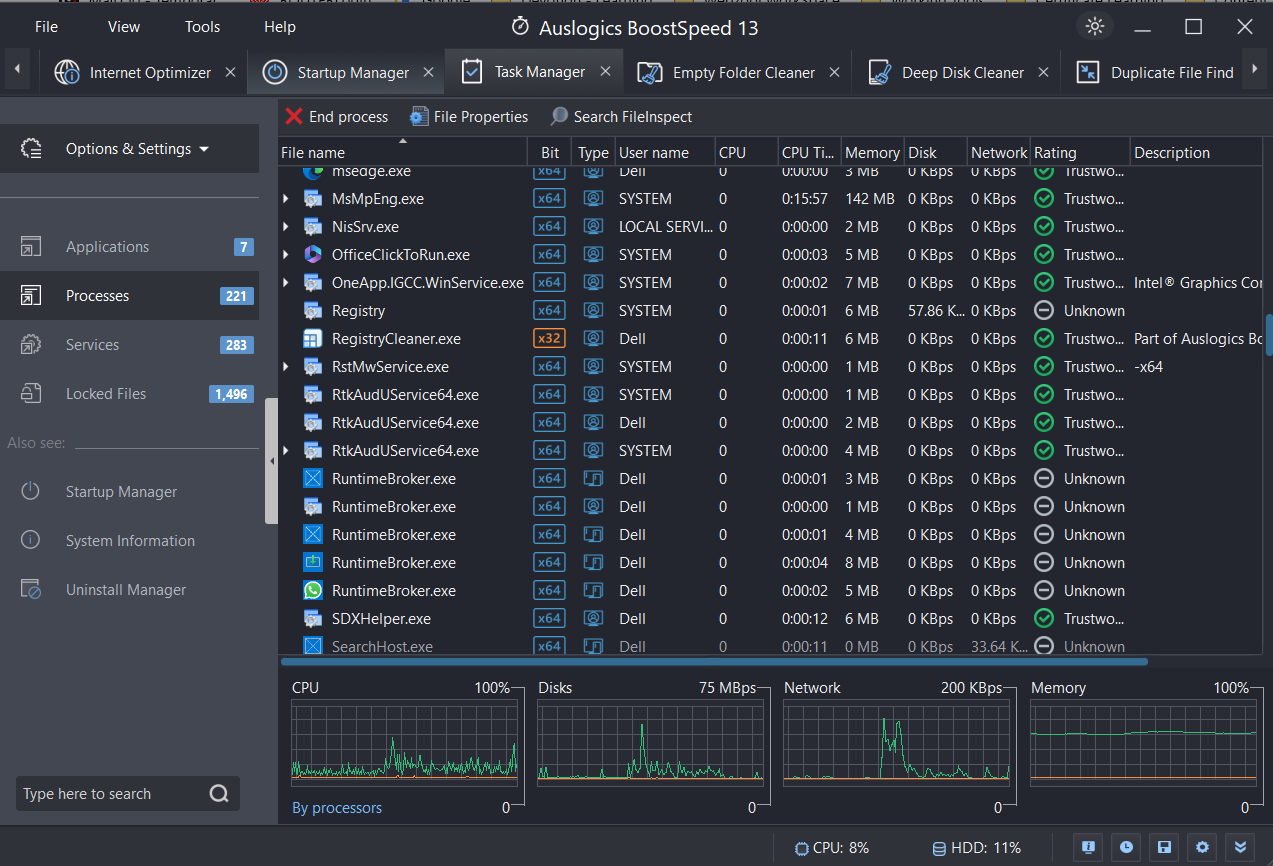Open Search FileInspect

coord(621,116)
